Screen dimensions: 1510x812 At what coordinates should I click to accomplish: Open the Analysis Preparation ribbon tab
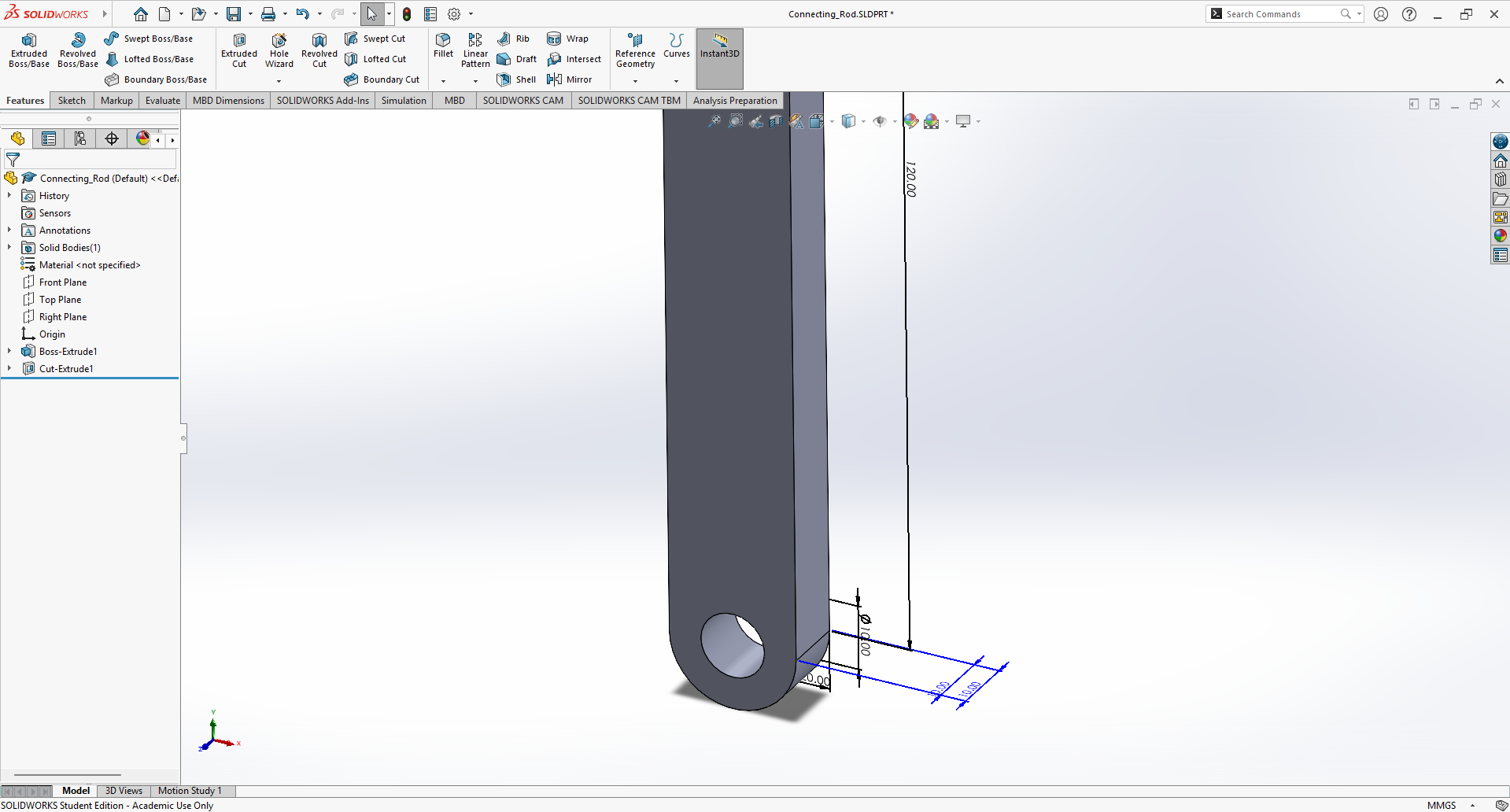pyautogui.click(x=735, y=101)
